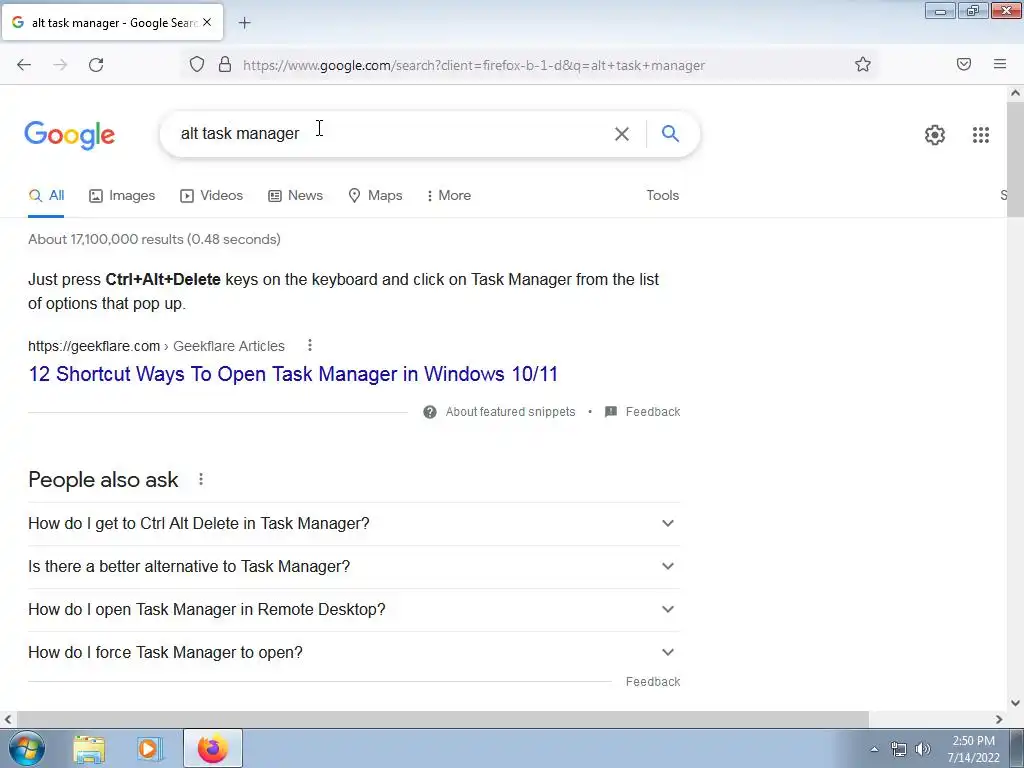Click the vertical scrollbar thumb
This screenshot has width=1024, height=768.
pyautogui.click(x=1015, y=159)
